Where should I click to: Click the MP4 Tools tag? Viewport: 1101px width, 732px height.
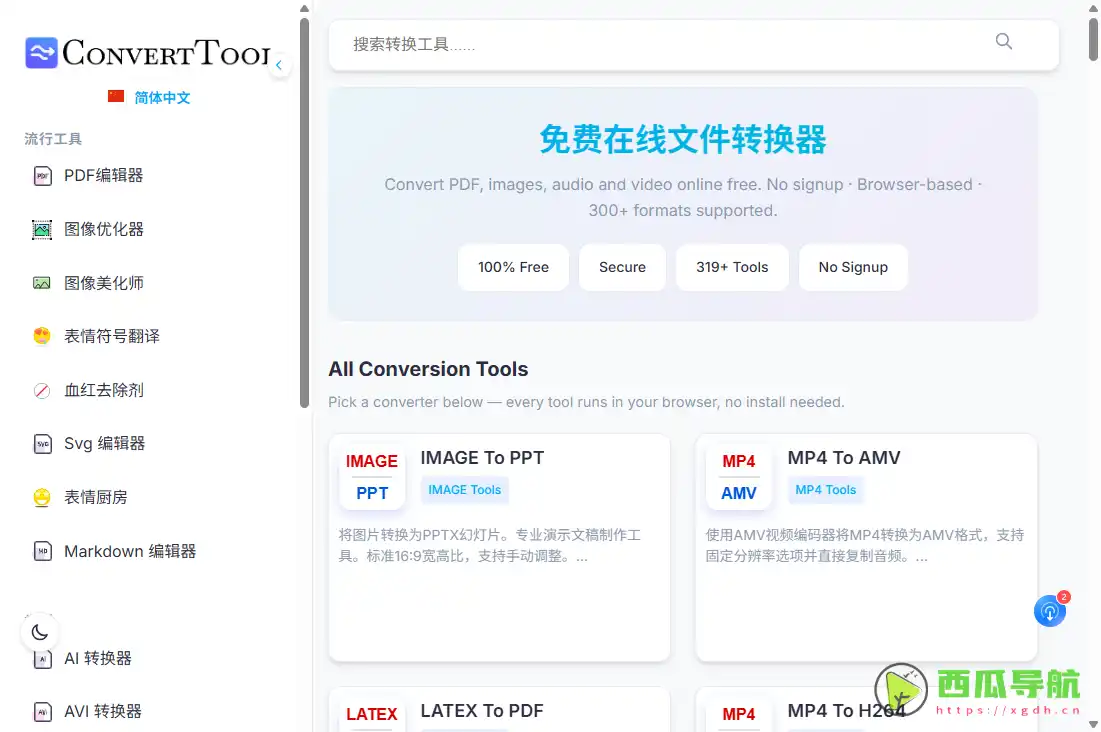[x=826, y=490]
